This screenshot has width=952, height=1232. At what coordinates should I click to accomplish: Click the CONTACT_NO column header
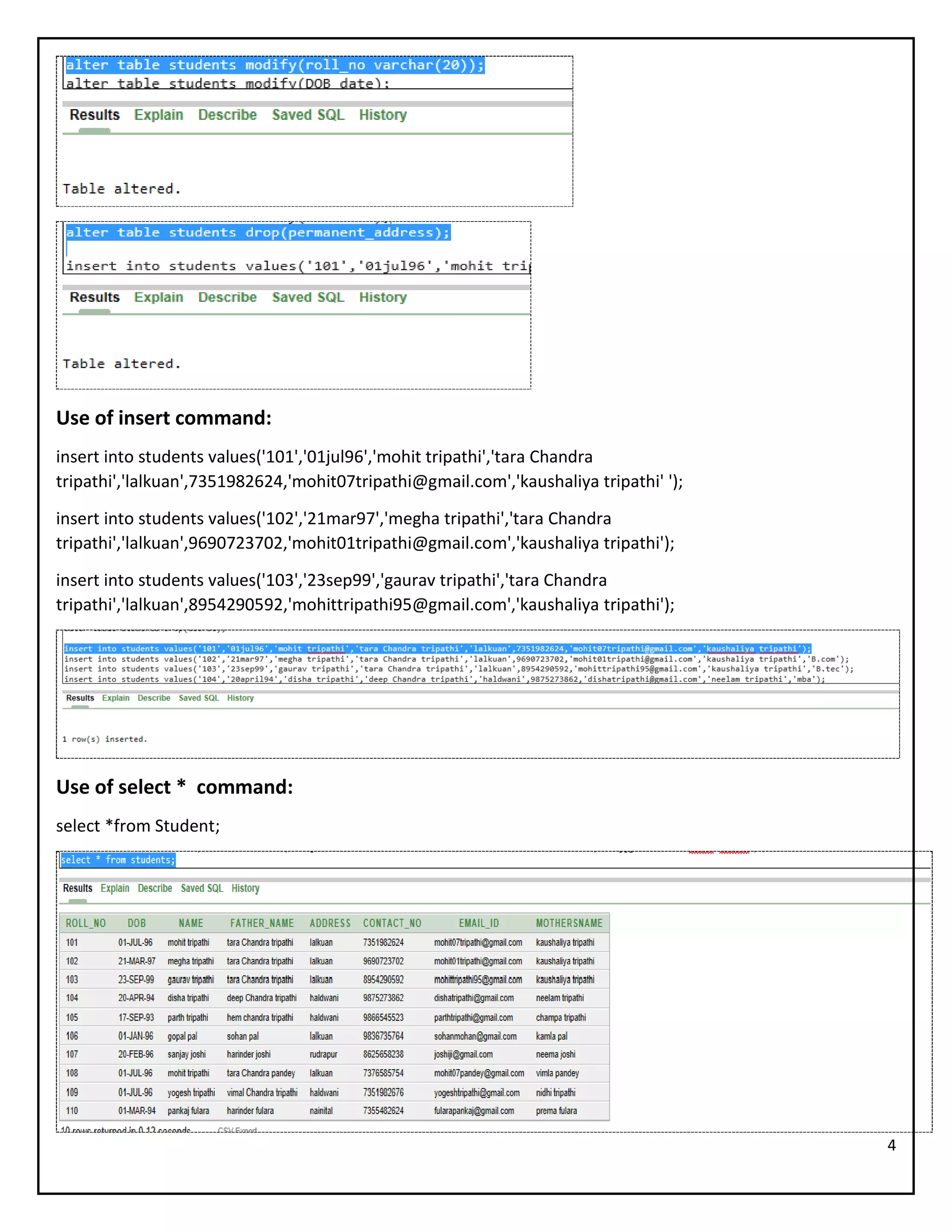[x=392, y=923]
